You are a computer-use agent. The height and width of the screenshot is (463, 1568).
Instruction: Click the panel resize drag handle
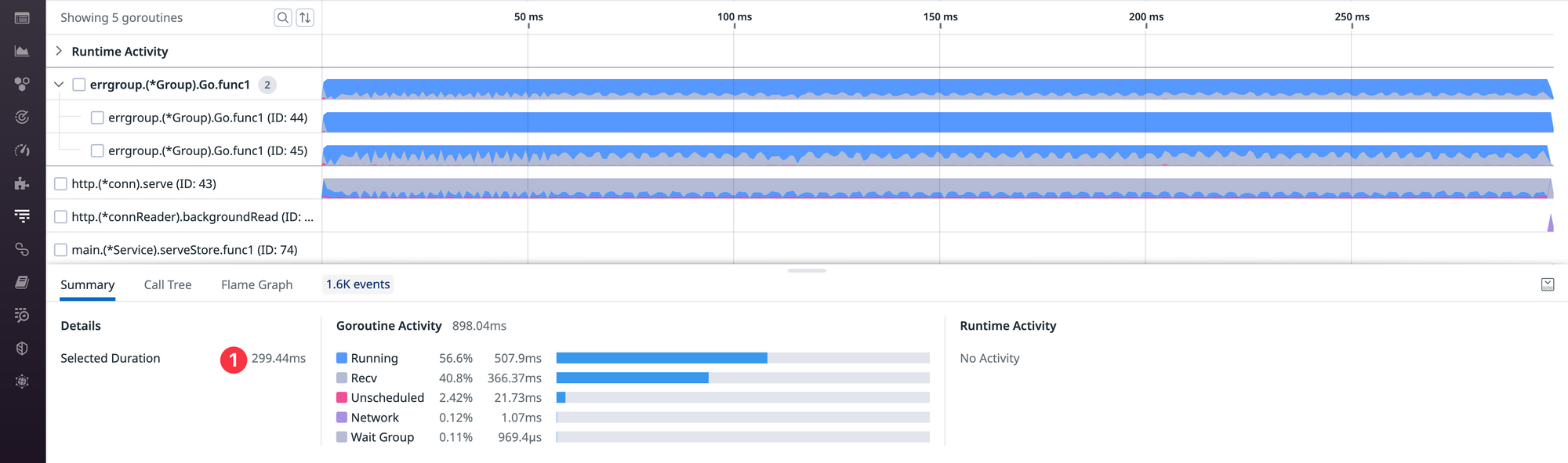coord(807,270)
